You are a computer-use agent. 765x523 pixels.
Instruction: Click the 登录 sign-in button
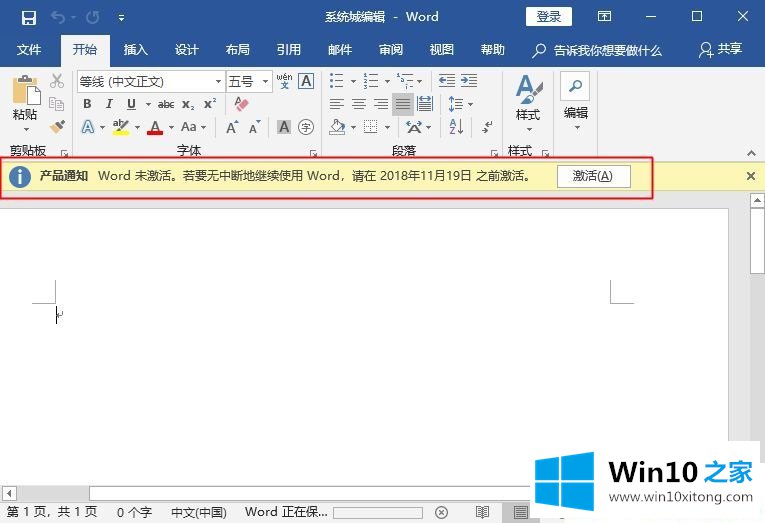[x=548, y=17]
